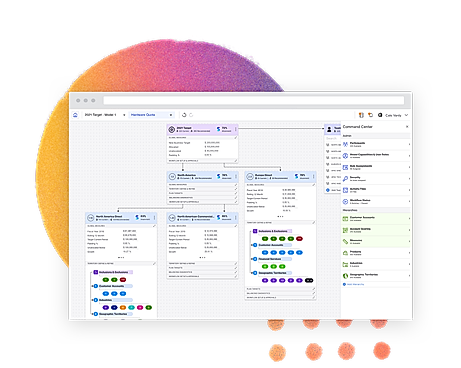Open the 2021 Target model dropdown
The height and width of the screenshot is (368, 461).
click(x=105, y=115)
